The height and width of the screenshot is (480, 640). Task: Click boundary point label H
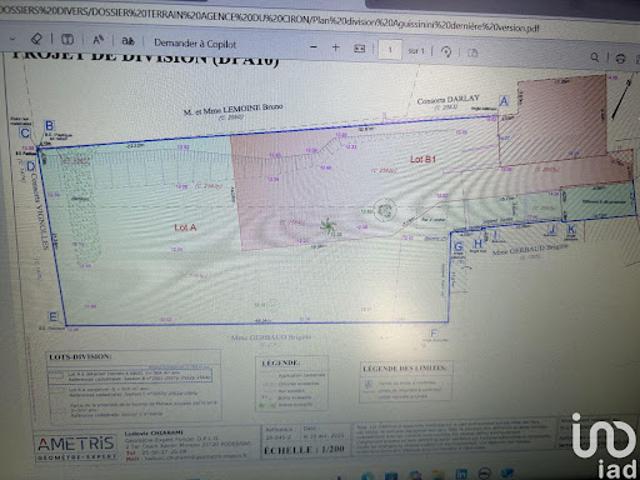[478, 244]
